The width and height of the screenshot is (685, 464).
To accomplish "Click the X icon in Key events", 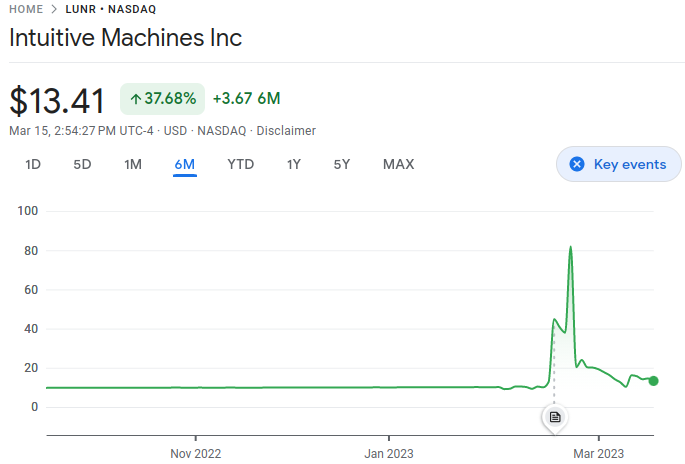I will pos(577,164).
